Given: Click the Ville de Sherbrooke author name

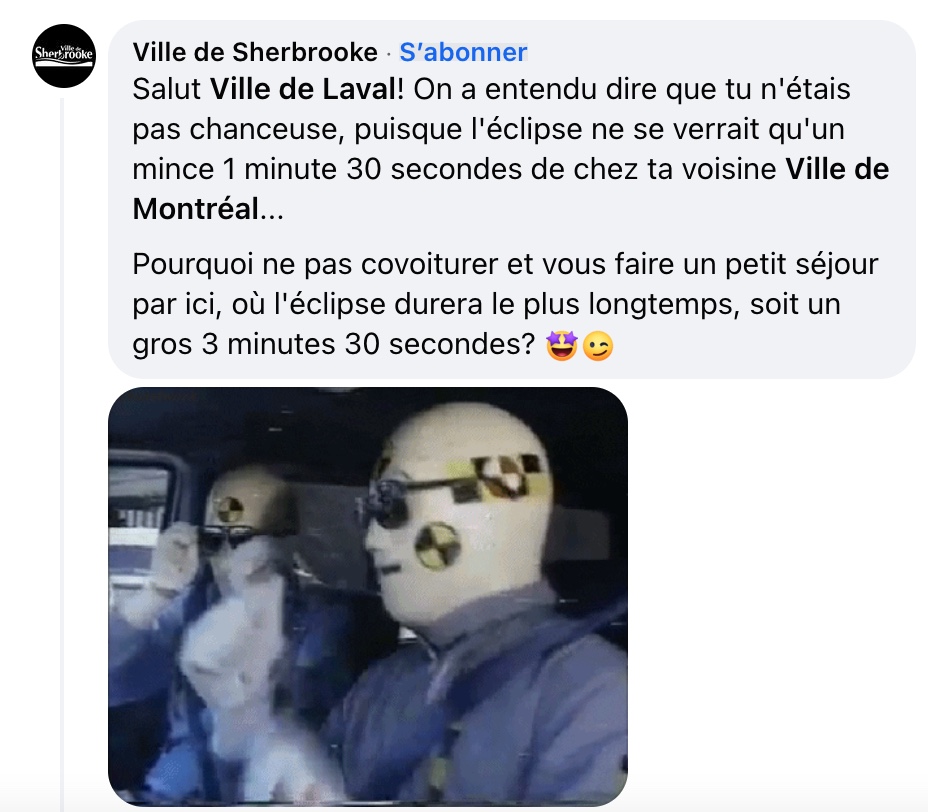Looking at the screenshot, I should point(255,52).
